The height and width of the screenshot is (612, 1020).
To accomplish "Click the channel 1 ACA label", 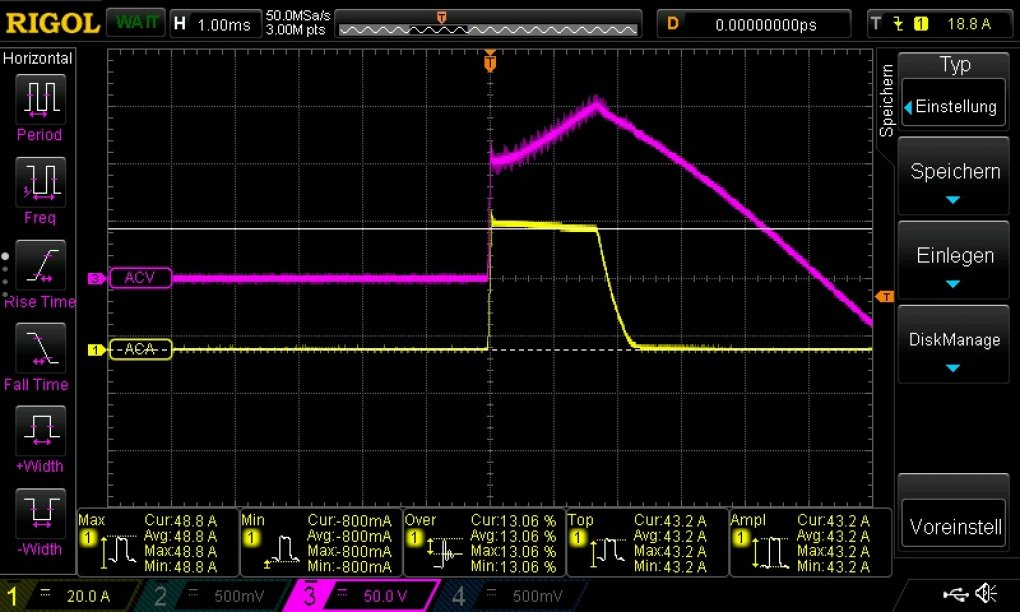I will coord(140,349).
